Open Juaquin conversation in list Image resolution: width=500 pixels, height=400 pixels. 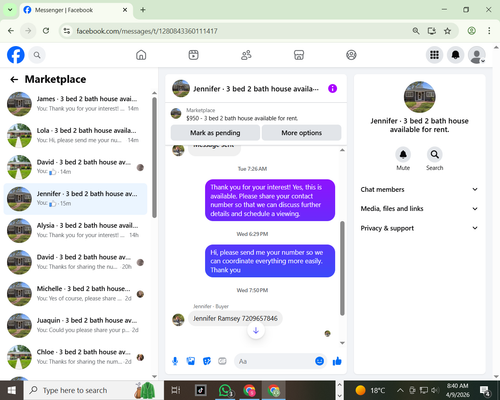point(75,325)
